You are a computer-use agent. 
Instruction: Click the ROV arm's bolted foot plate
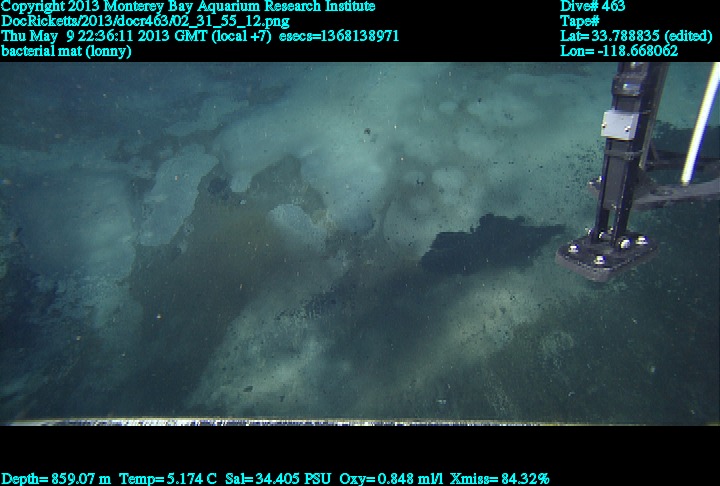tap(606, 256)
